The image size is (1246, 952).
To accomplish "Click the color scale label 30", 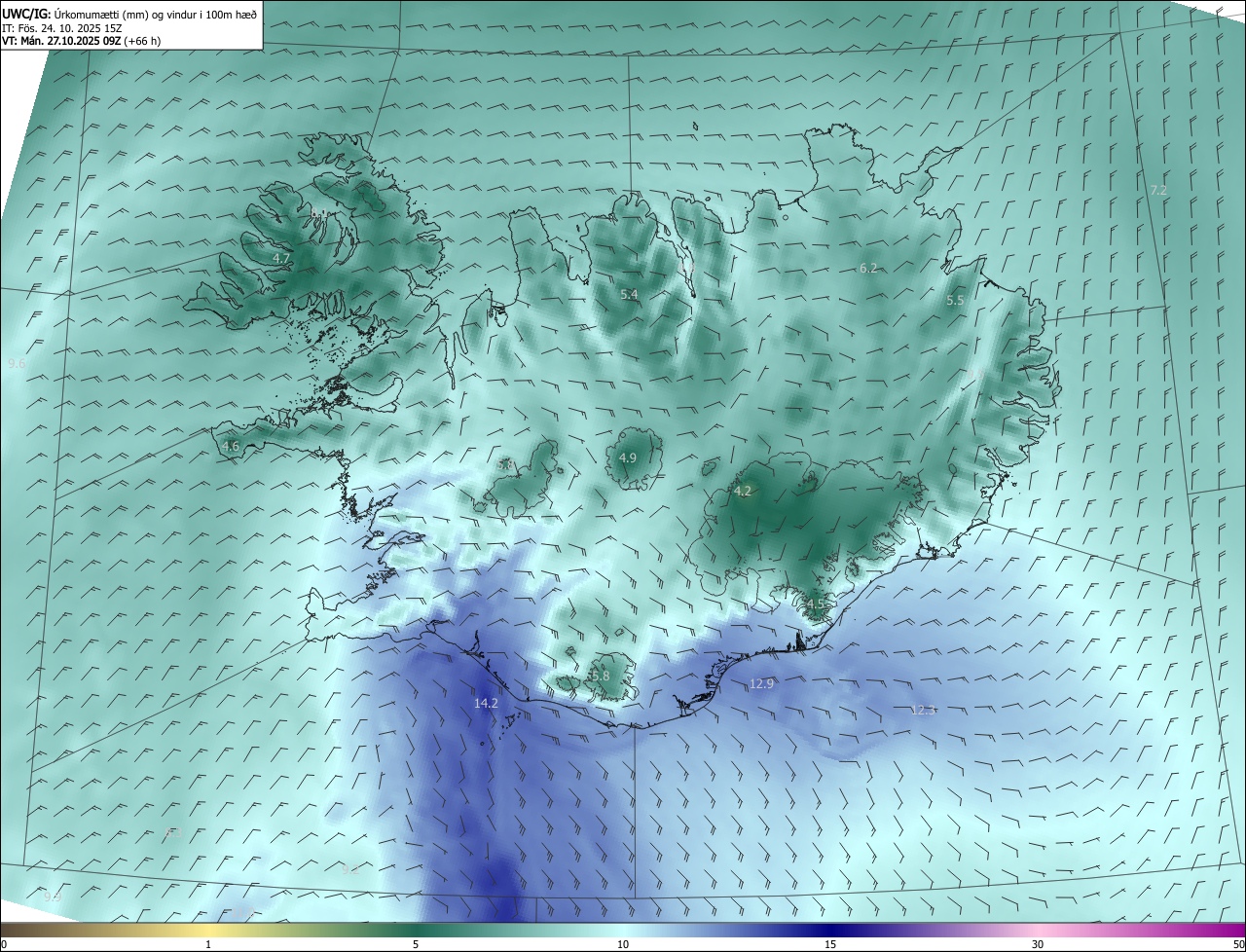I will (1038, 944).
